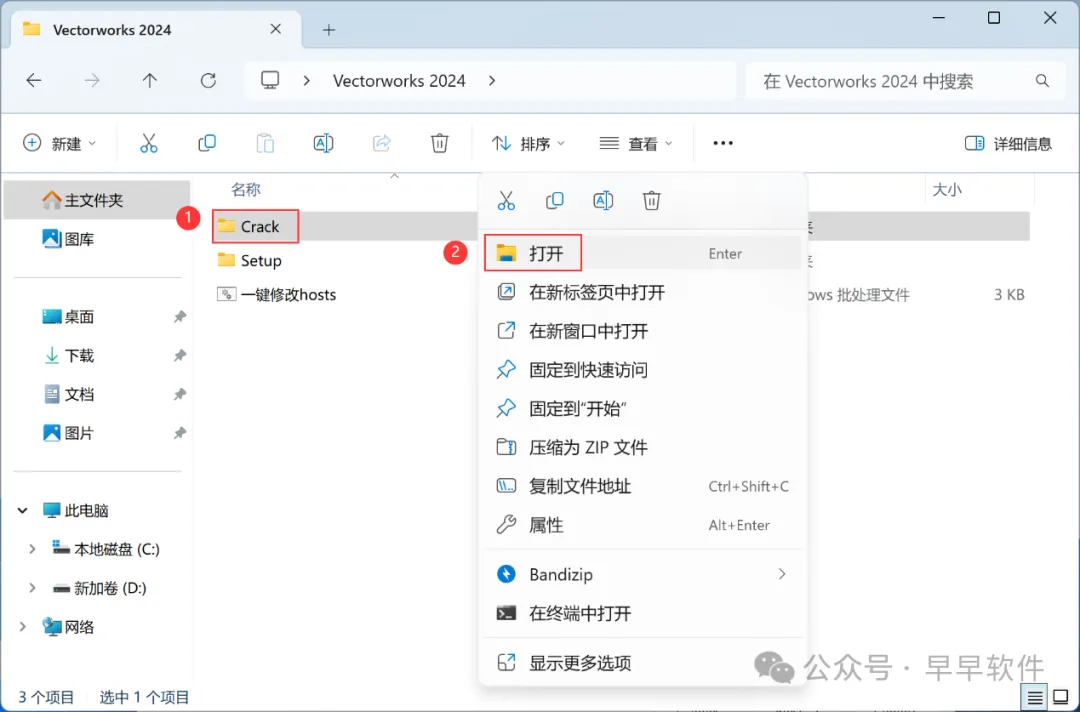Image resolution: width=1080 pixels, height=712 pixels.
Task: Click the toolbar Share icon
Action: pos(382,143)
